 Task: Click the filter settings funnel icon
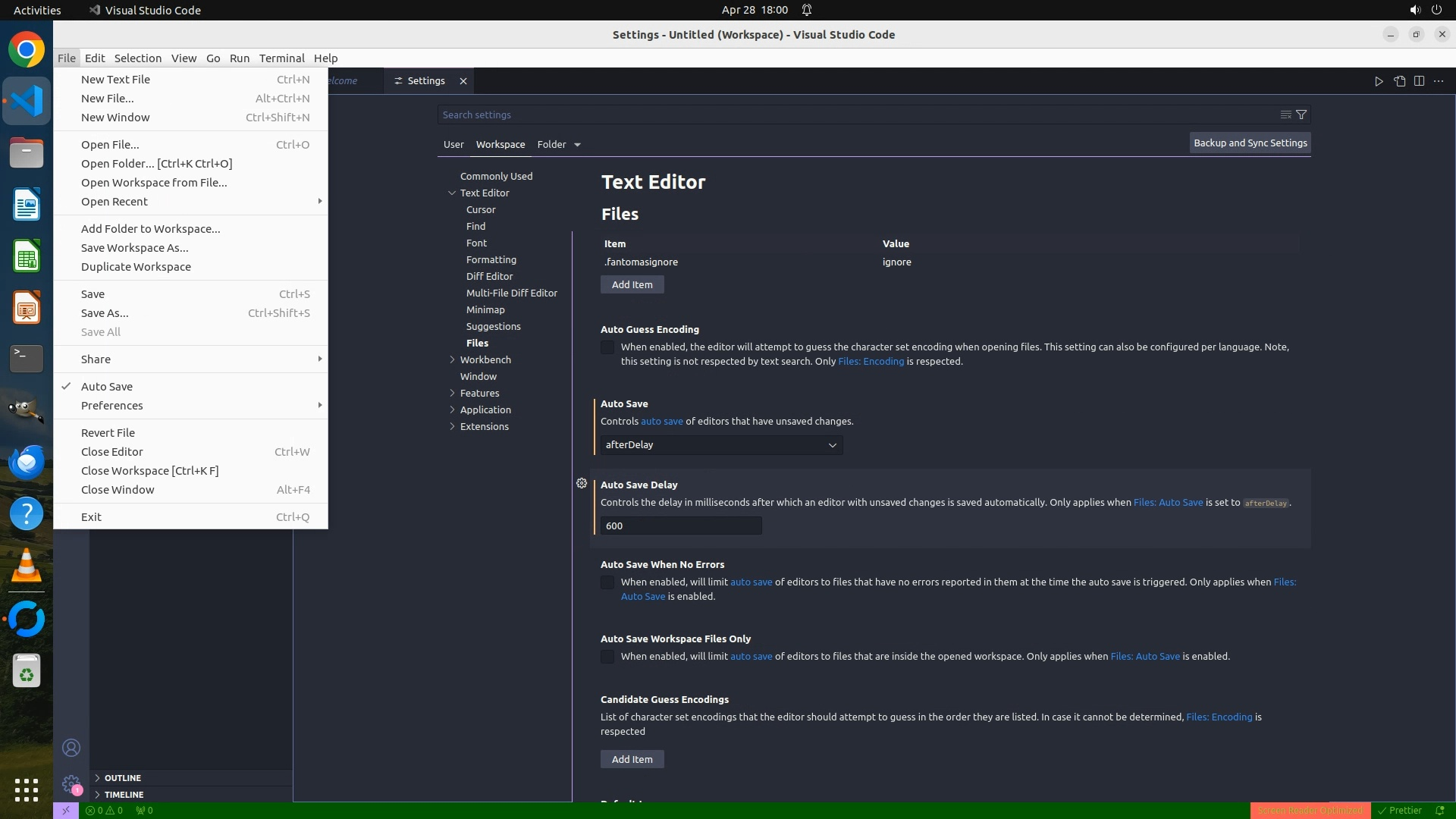(1301, 115)
